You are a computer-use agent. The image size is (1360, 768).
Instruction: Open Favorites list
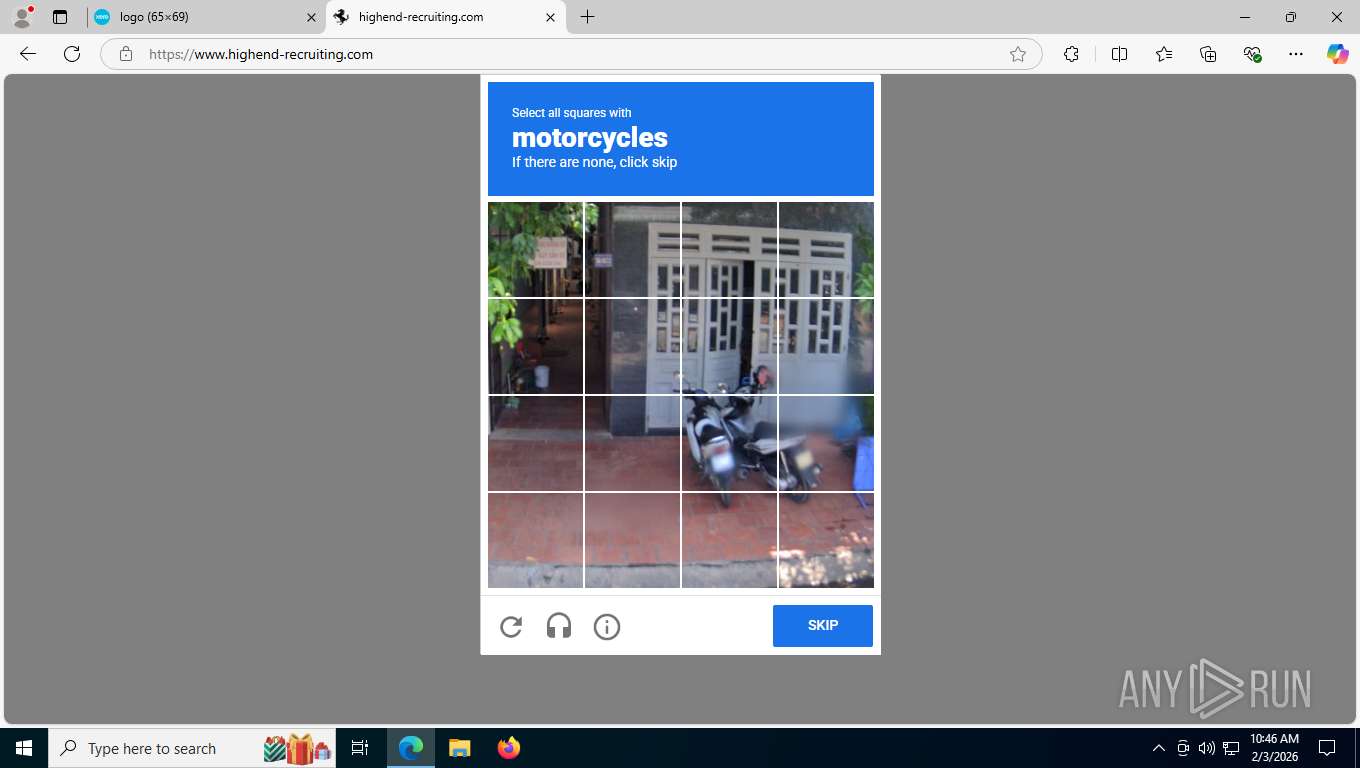pyautogui.click(x=1164, y=54)
